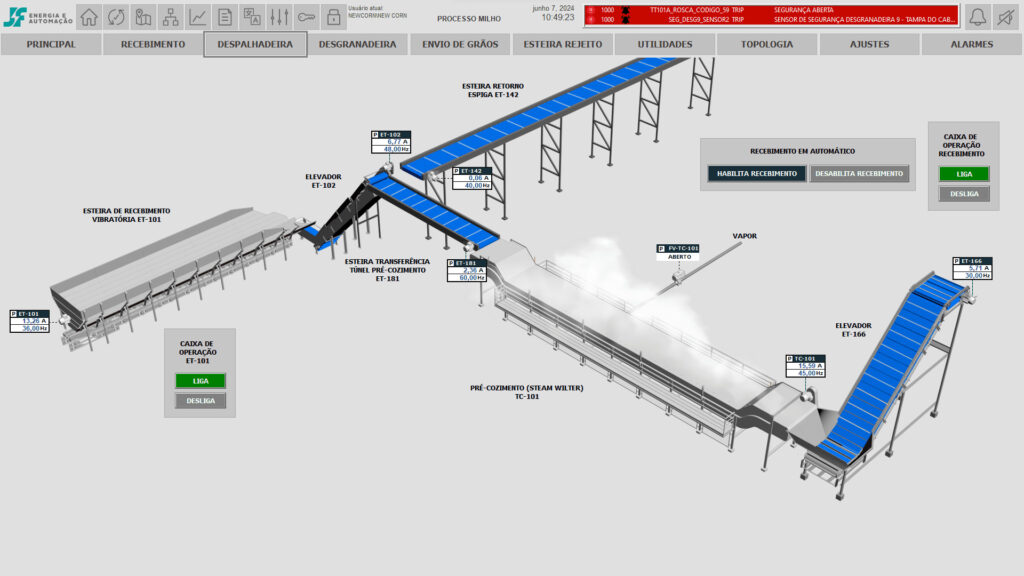
Task: Click the alarm bell icon
Action: tap(978, 17)
